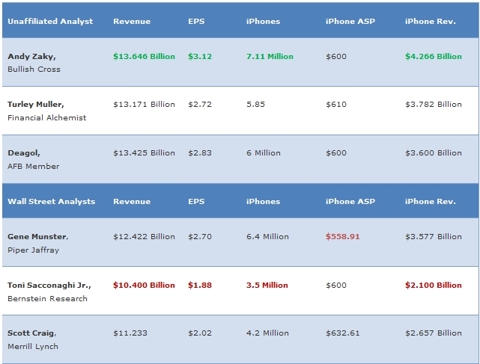Click the green 7.11 Million iPhones cell

click(270, 56)
